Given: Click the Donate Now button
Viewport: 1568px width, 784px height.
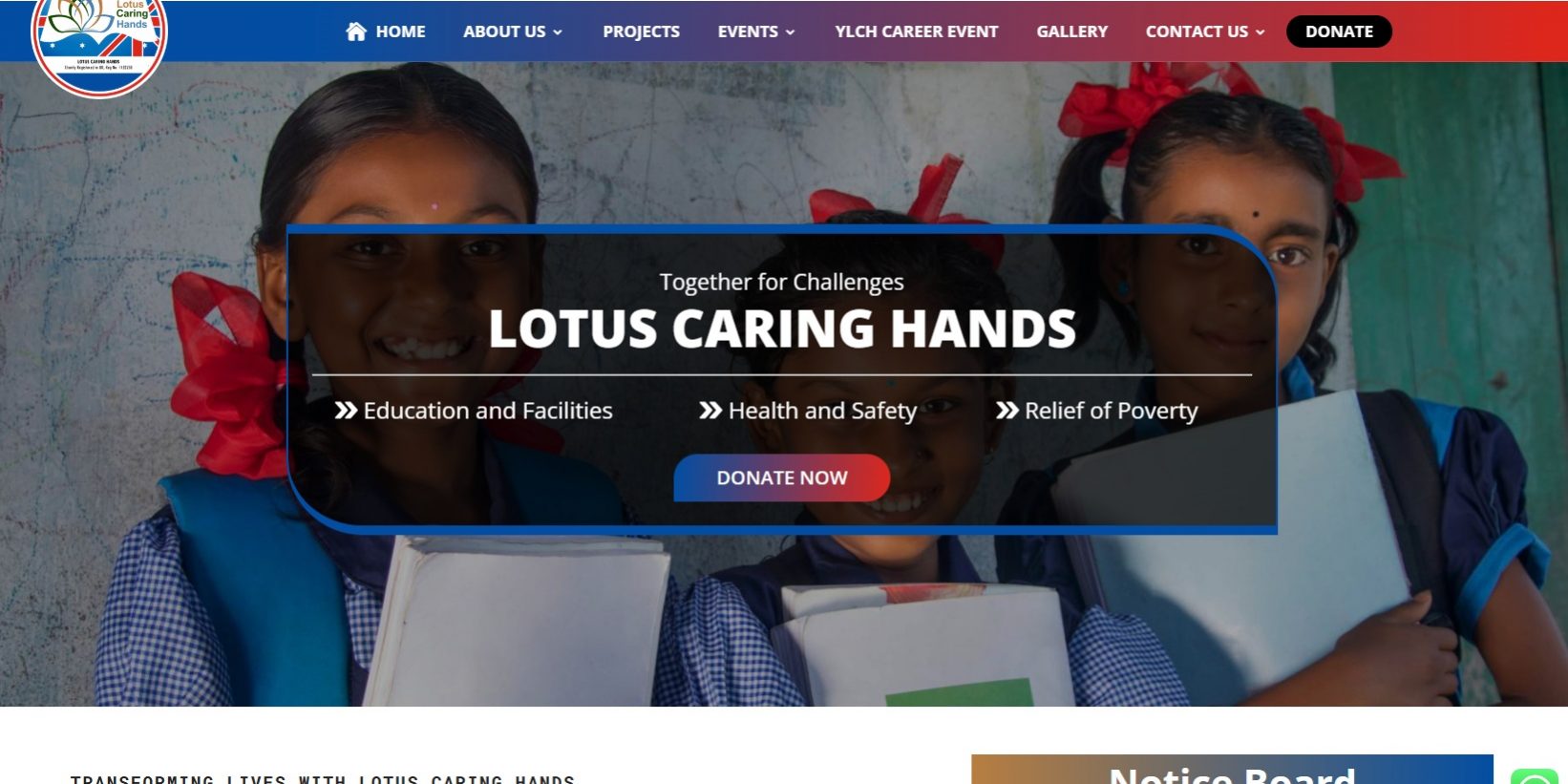Looking at the screenshot, I should point(782,477).
